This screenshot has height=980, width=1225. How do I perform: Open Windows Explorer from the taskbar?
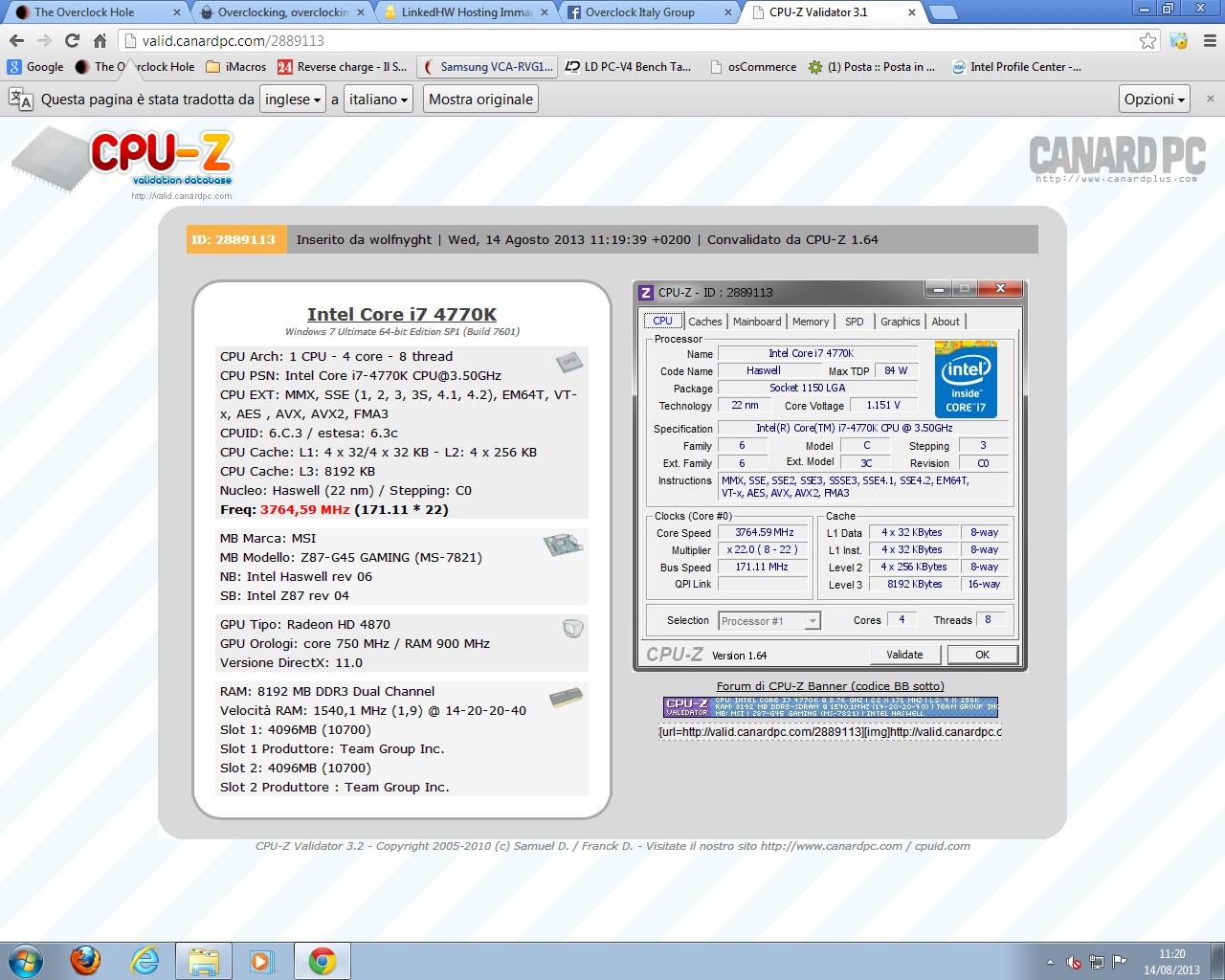click(x=204, y=960)
